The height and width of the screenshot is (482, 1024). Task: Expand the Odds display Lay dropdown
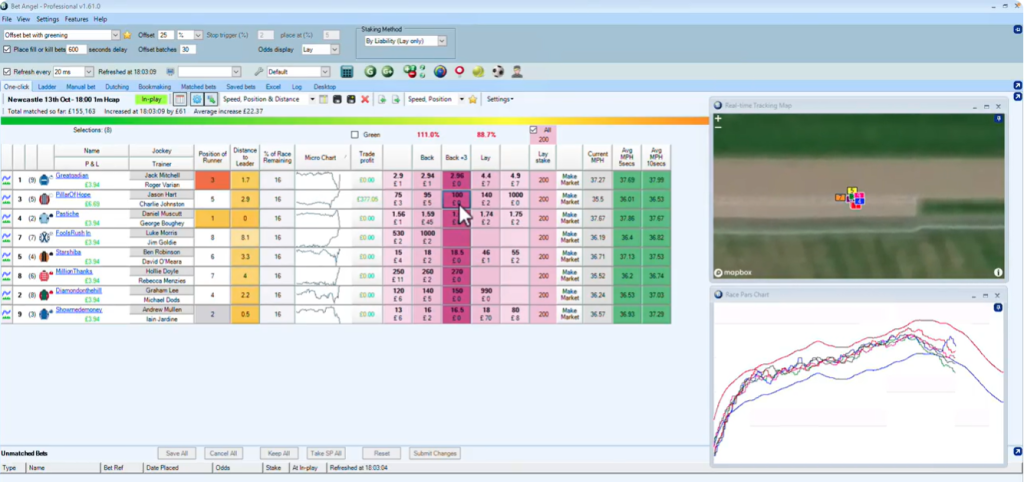click(320, 49)
